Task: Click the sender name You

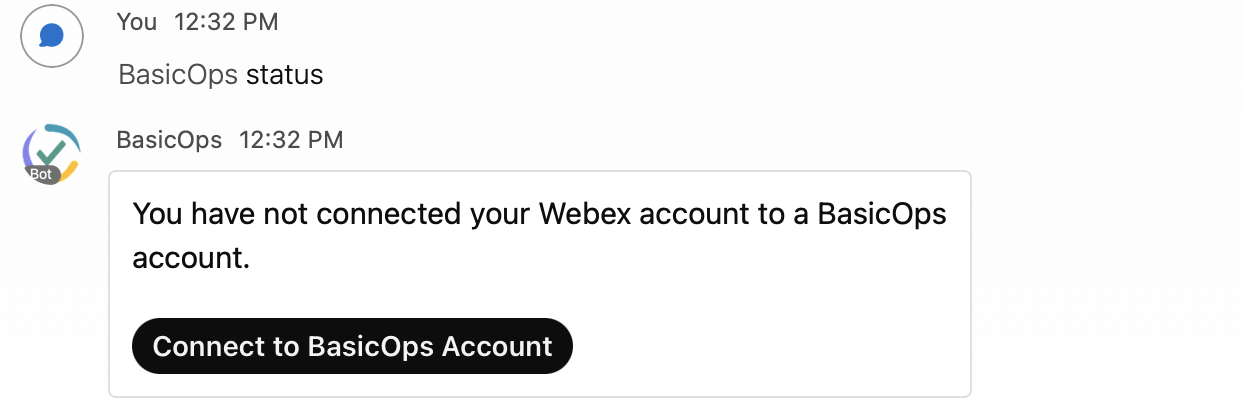Action: coord(137,22)
